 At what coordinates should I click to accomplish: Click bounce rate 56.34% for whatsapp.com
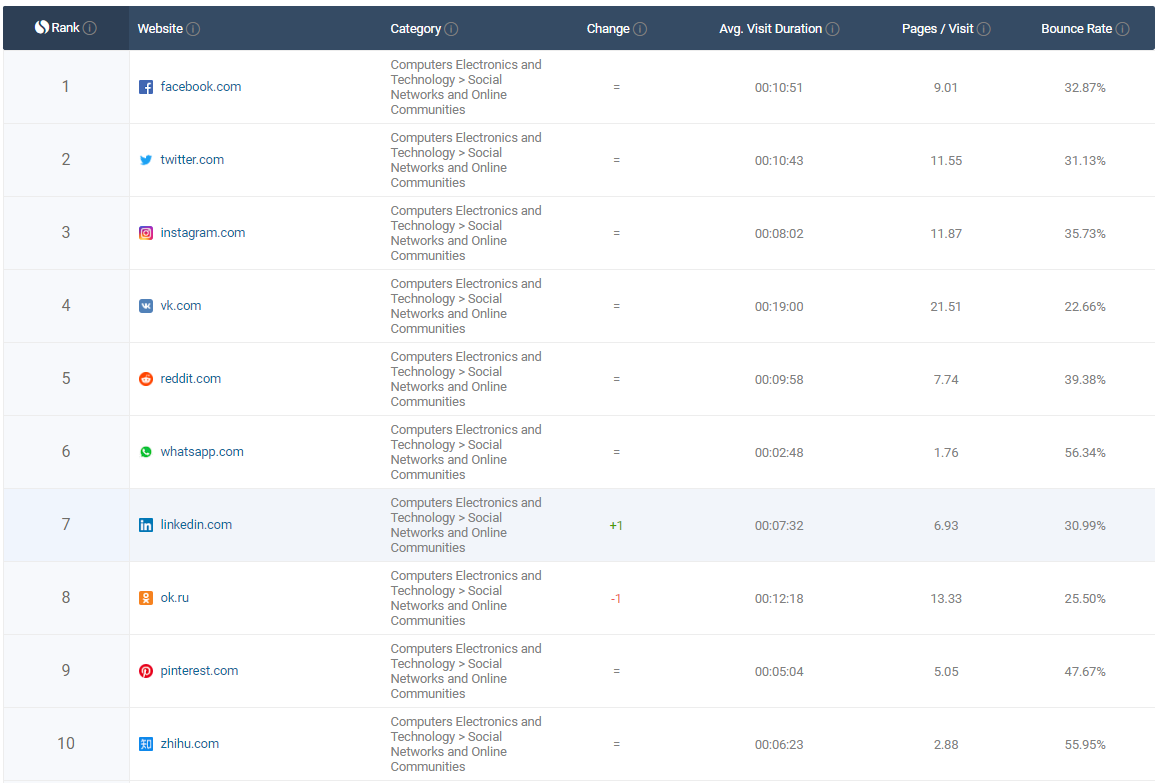click(x=1085, y=453)
